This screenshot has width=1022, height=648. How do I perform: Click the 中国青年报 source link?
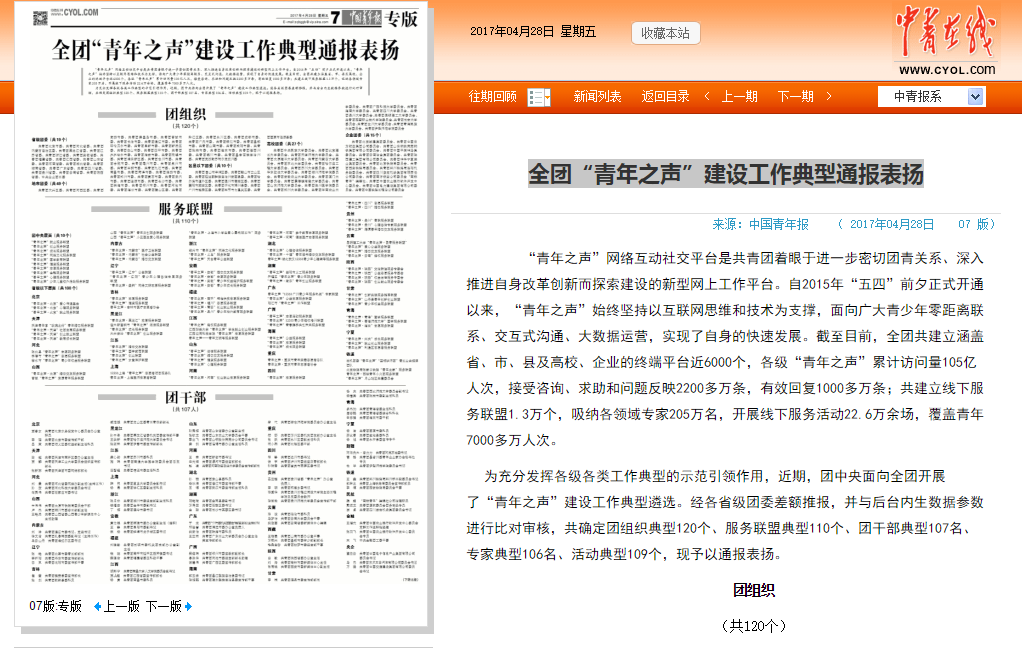[x=779, y=224]
